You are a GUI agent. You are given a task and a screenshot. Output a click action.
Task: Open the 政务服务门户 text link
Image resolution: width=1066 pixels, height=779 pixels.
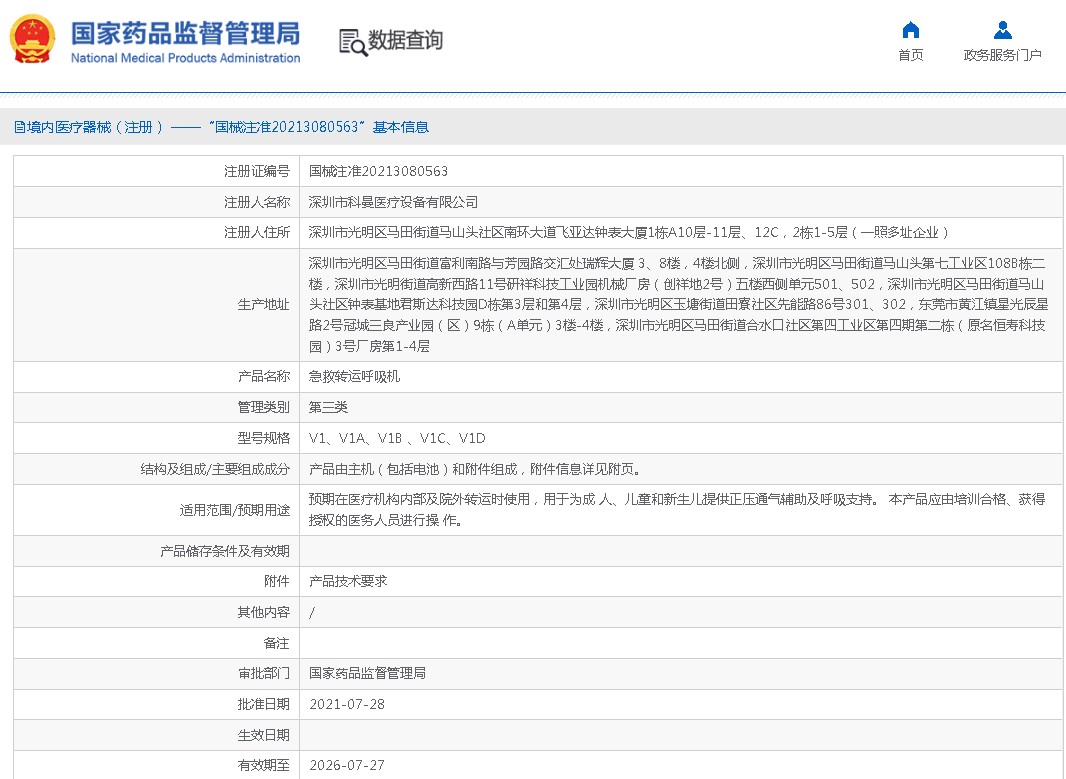[1002, 56]
